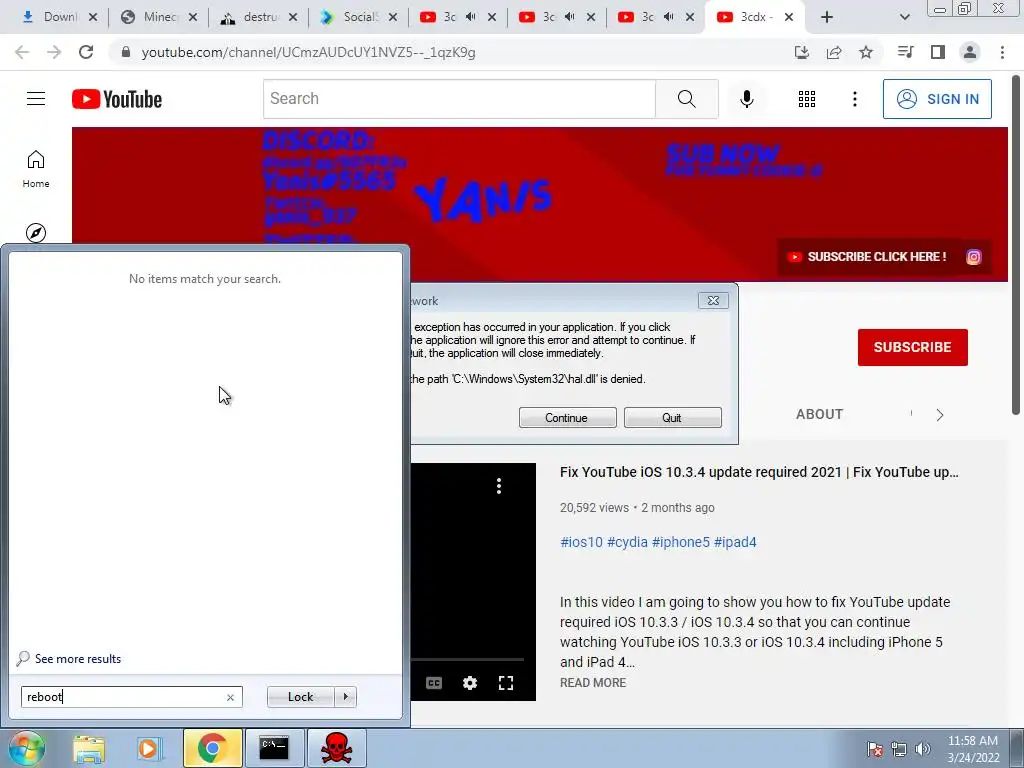Image resolution: width=1024 pixels, height=768 pixels.
Task: Clear Start menu search text
Action: [230, 697]
